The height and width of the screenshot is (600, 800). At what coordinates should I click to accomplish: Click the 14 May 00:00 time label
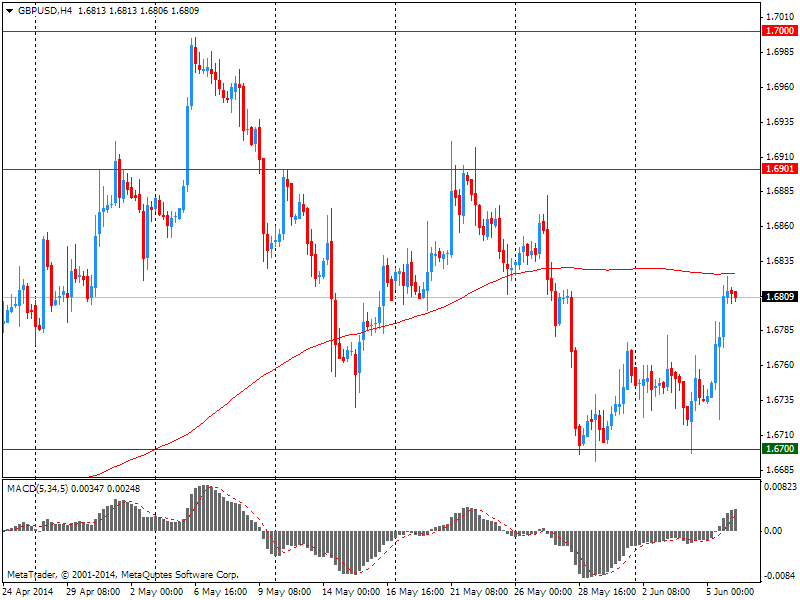click(x=351, y=592)
